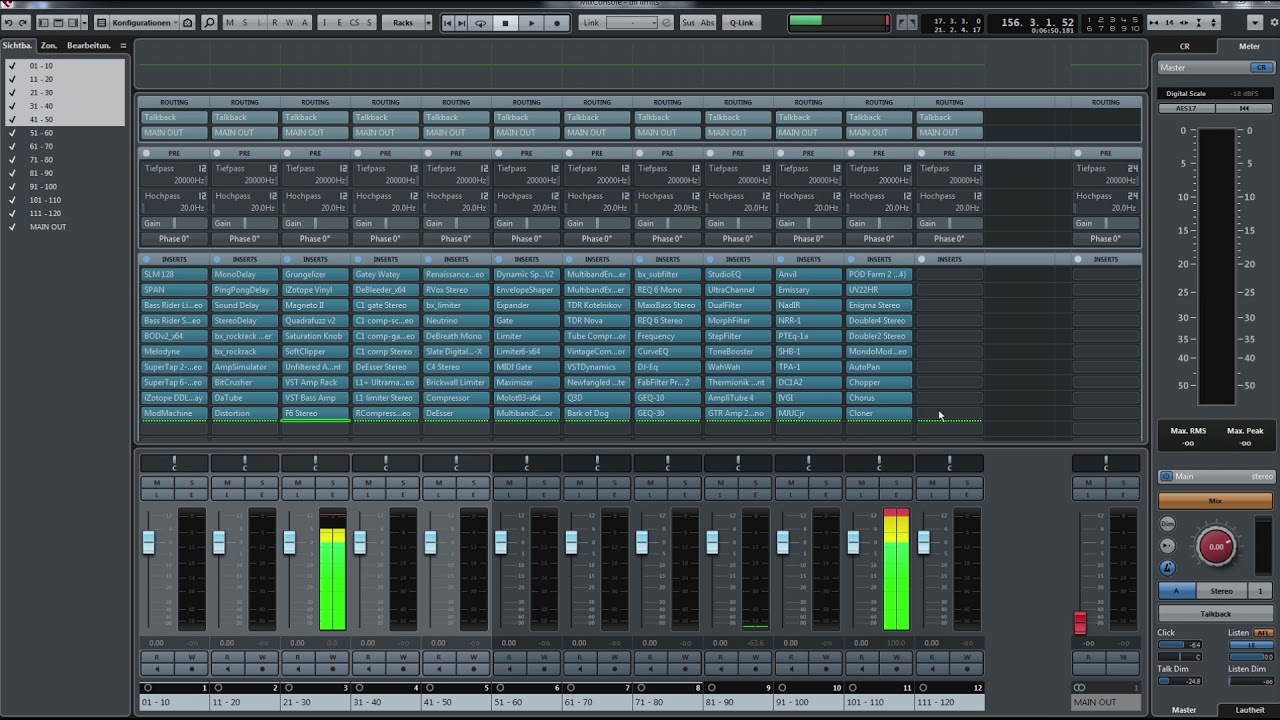Click the Talkback button in Control Room
Image resolution: width=1280 pixels, height=720 pixels.
coord(1215,614)
